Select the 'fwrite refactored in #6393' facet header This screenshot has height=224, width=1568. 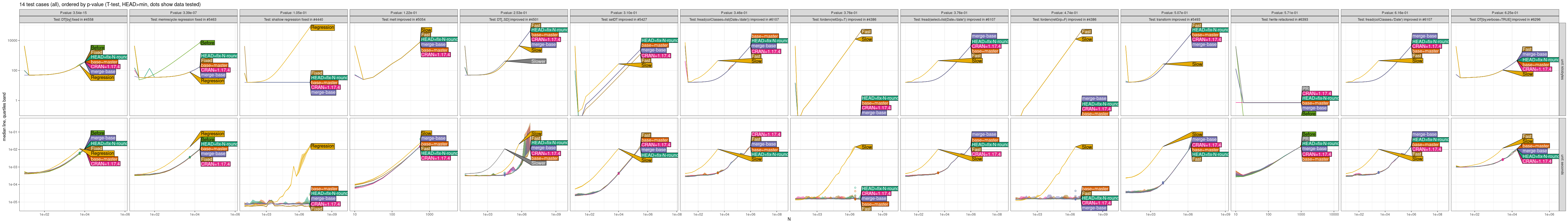1284,20
